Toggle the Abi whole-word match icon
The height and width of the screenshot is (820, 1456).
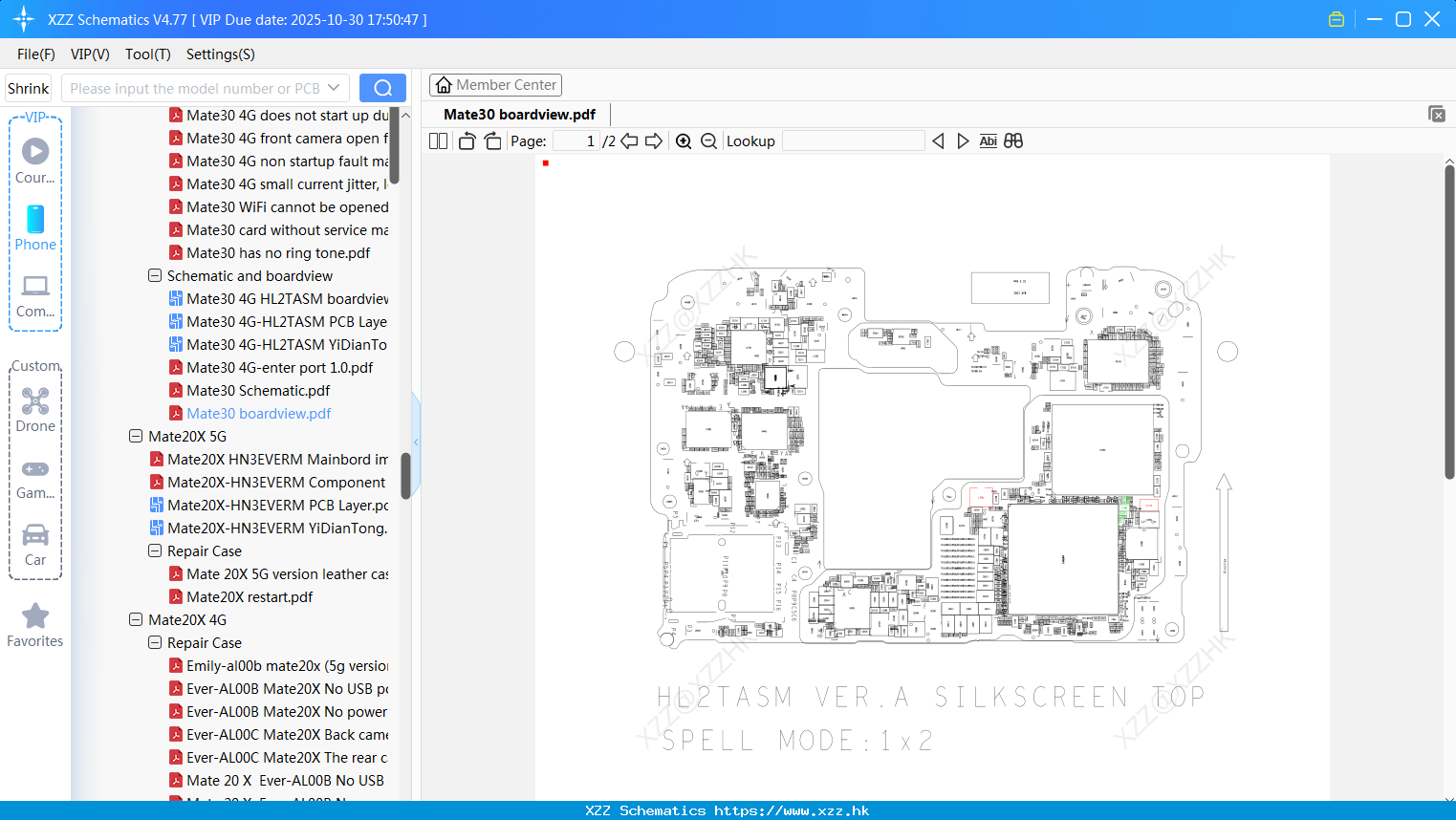point(989,141)
